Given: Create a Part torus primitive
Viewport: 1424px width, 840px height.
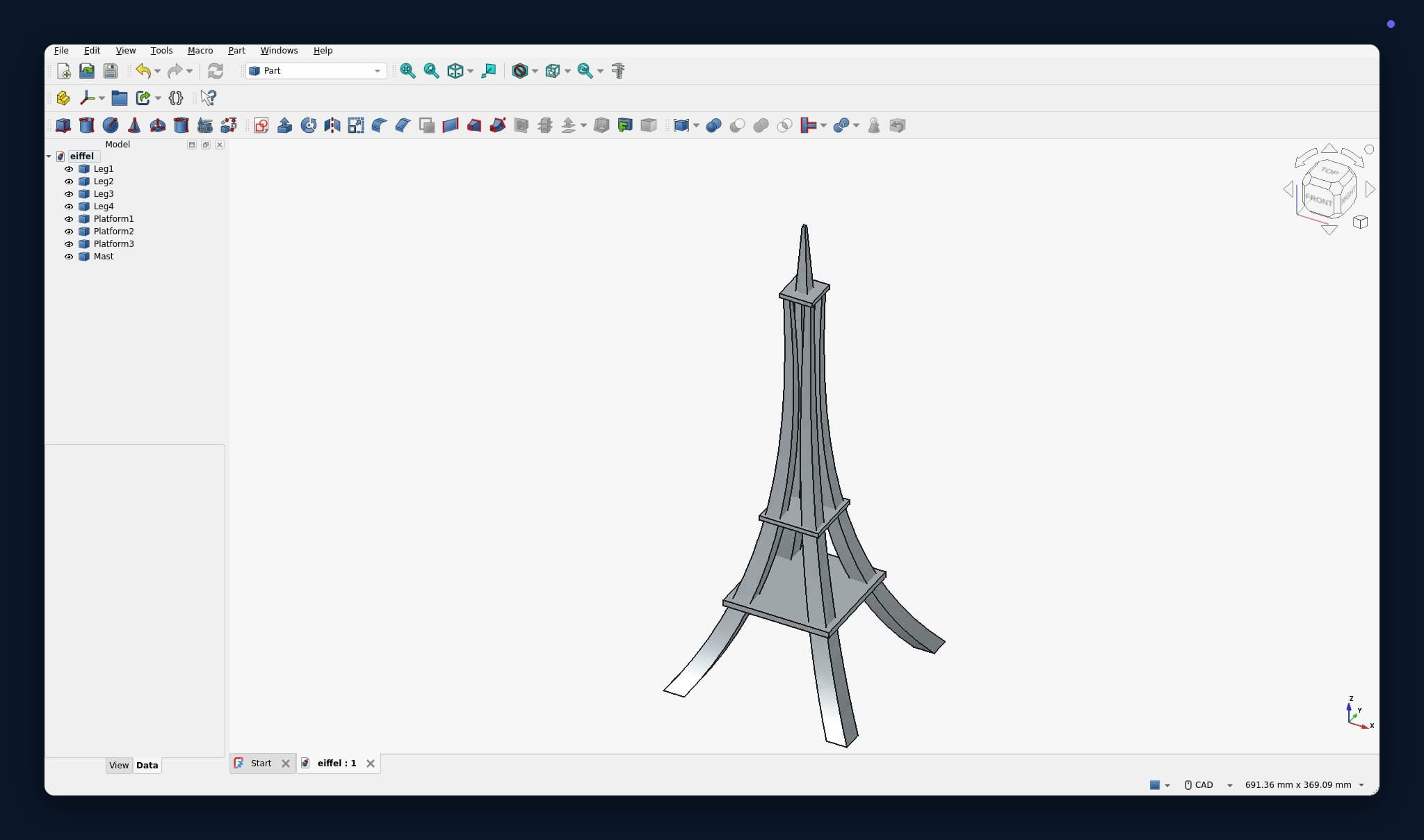Looking at the screenshot, I should tap(158, 125).
